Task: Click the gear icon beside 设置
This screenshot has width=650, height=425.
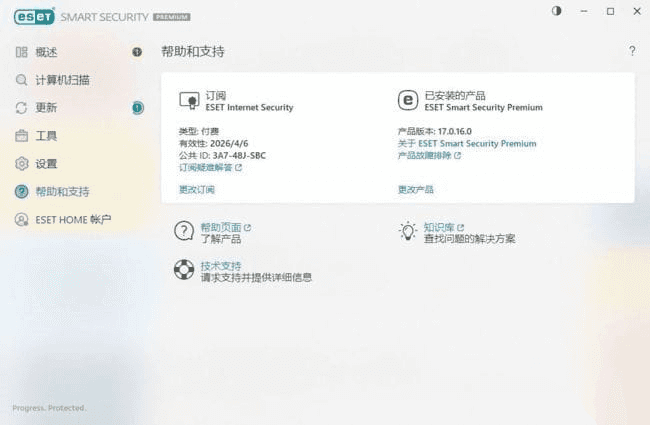Action: (x=22, y=164)
